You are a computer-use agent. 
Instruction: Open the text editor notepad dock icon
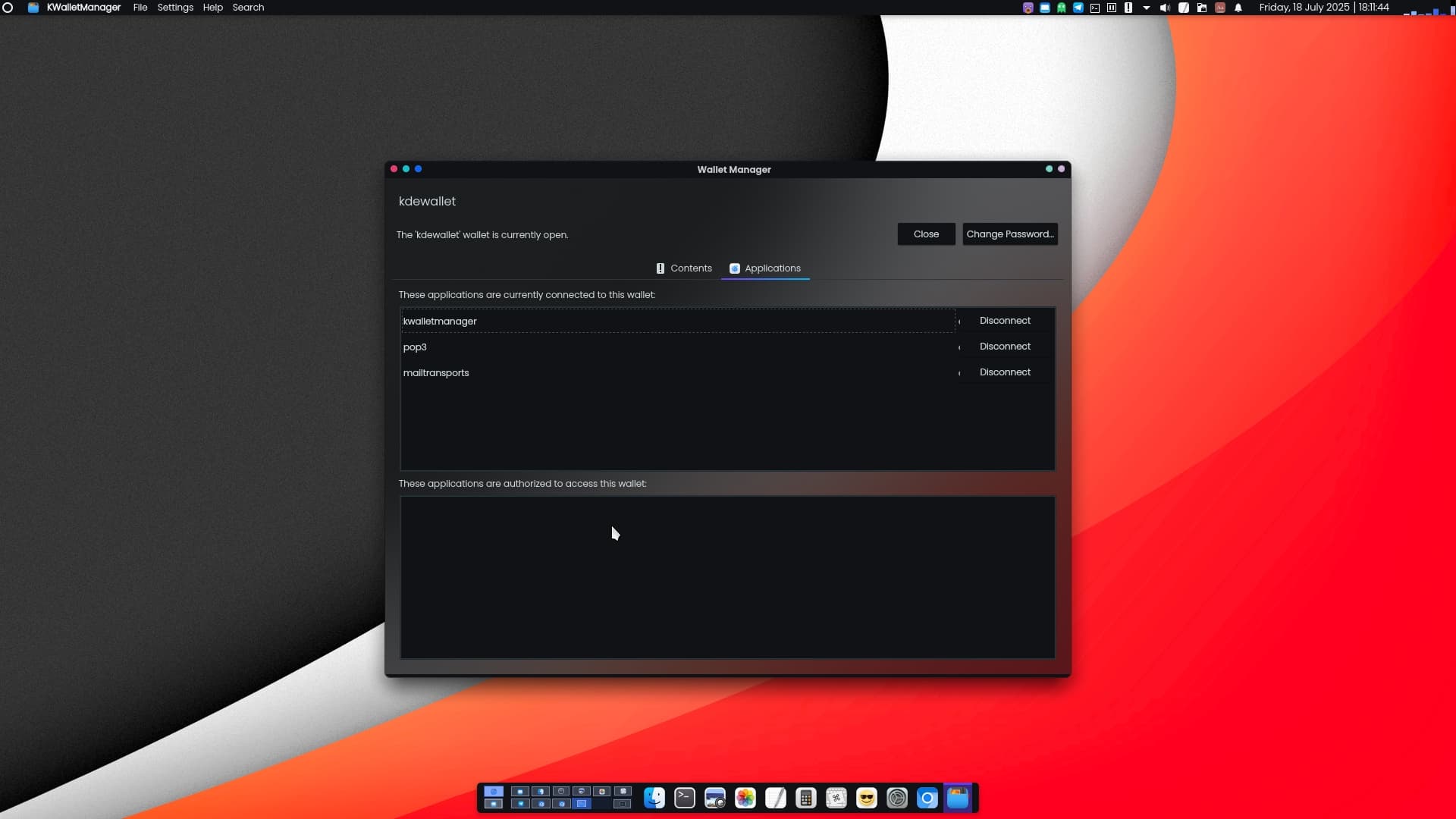point(776,798)
